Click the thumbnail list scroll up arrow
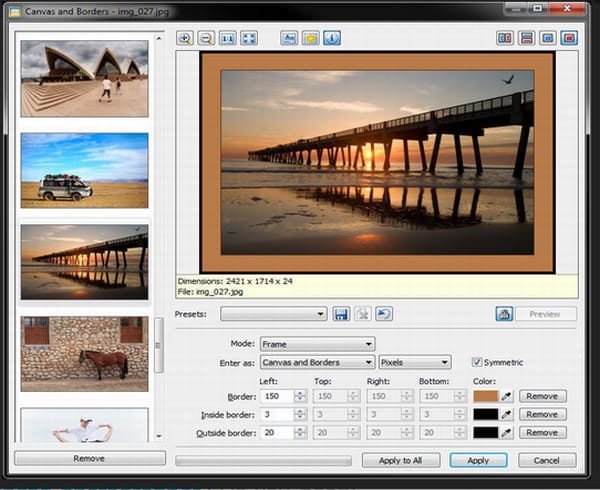The image size is (600, 490). click(159, 38)
